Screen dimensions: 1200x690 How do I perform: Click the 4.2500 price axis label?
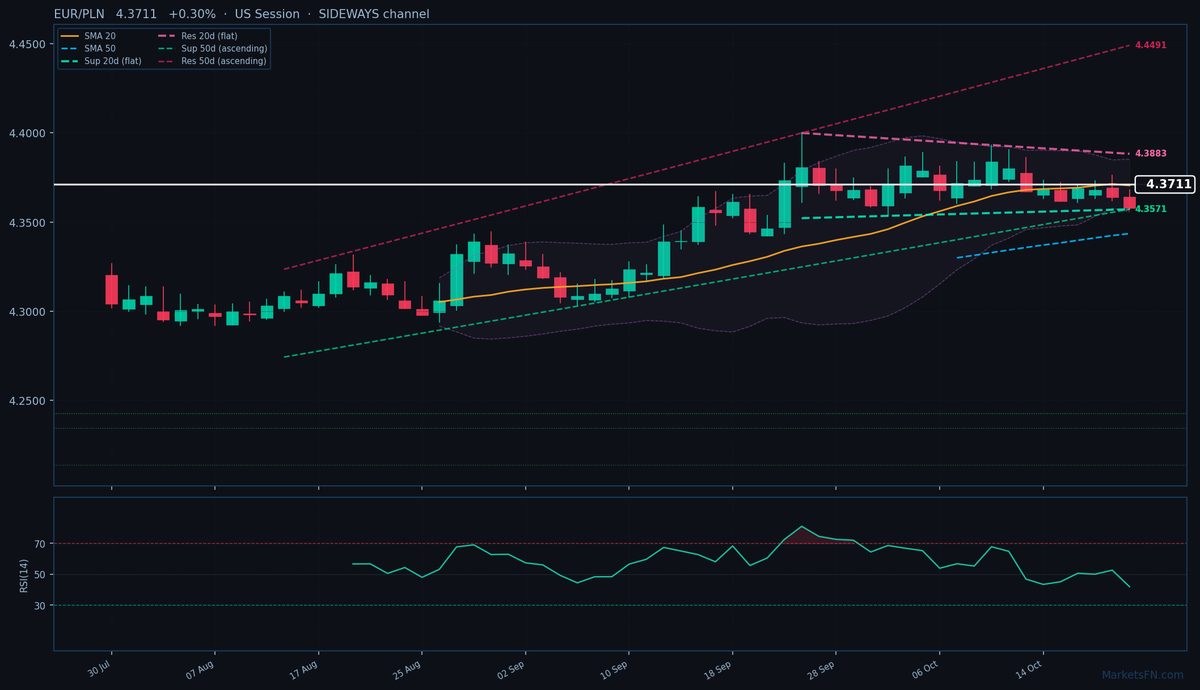(x=26, y=401)
